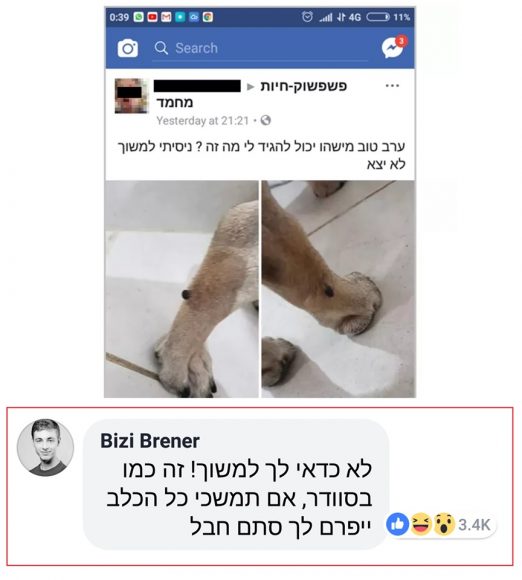This screenshot has height=580, width=522.
Task: Open the Facebook camera icon
Action: [128, 48]
